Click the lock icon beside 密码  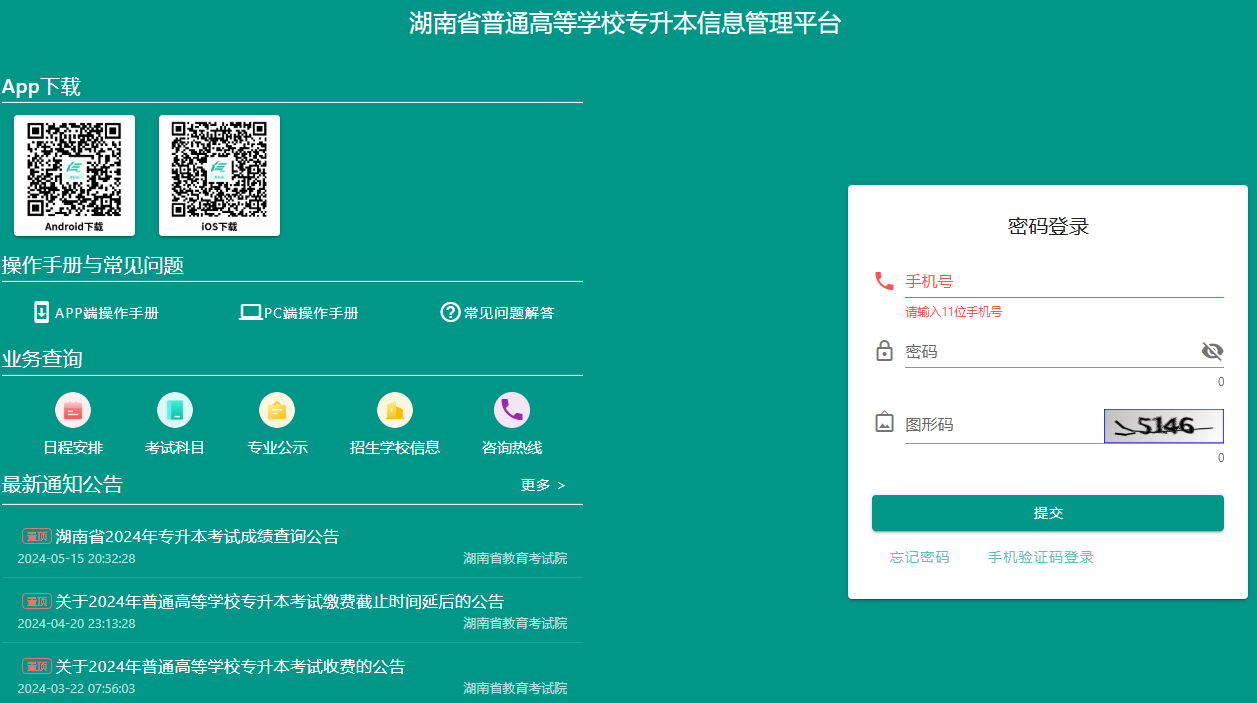[884, 351]
